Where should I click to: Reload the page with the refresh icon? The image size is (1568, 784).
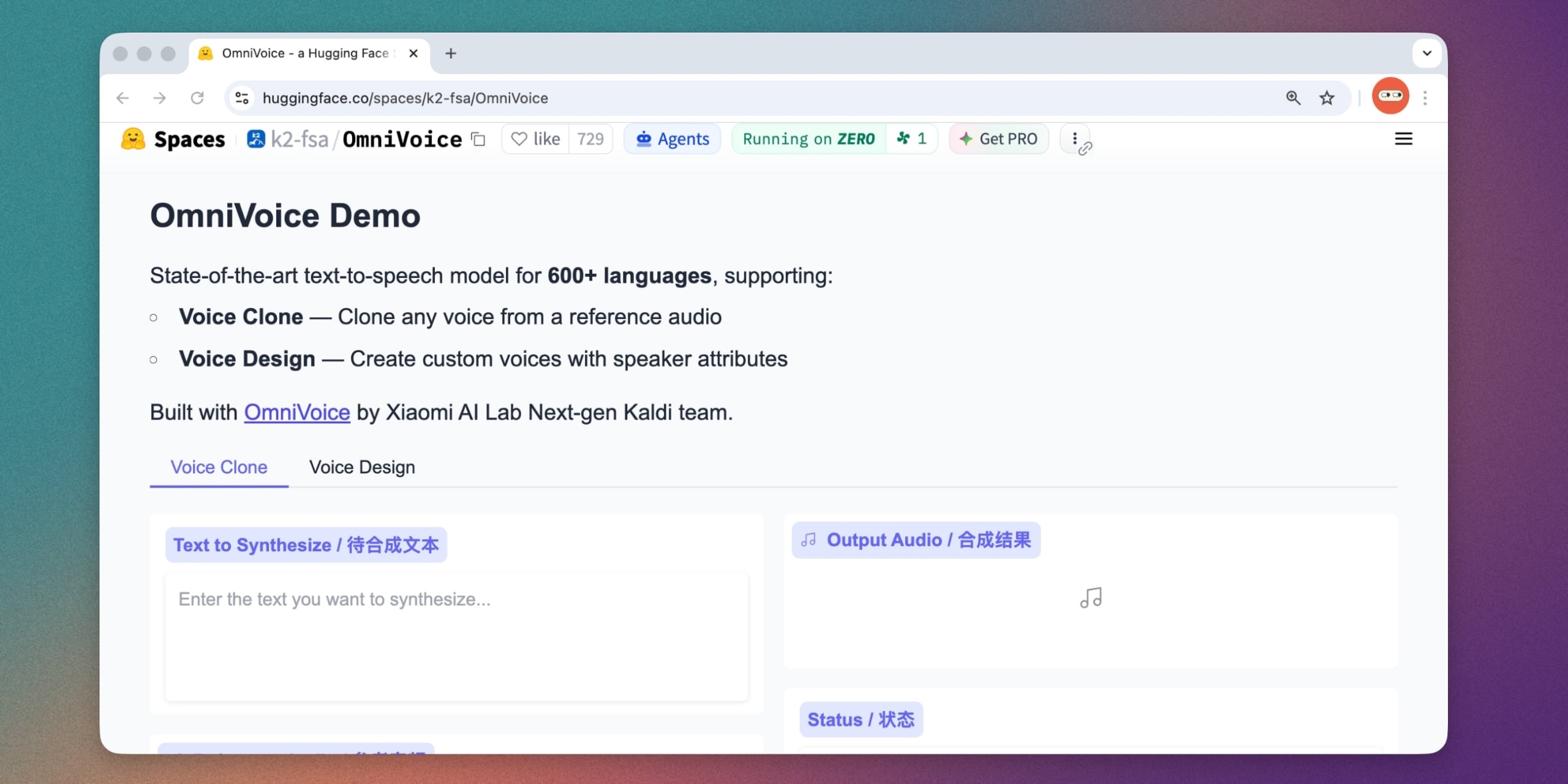pos(197,98)
